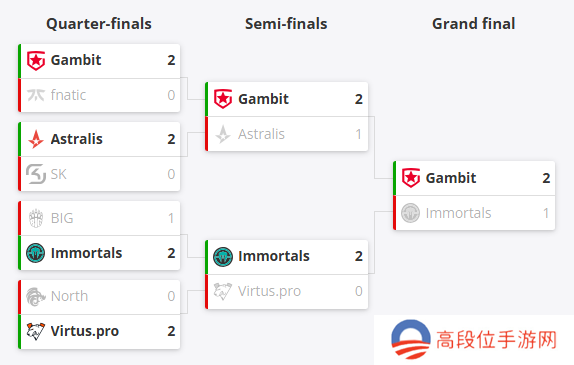Select Immortals name in the semi-finals
Viewport: 574px width, 365px height.
pos(274,256)
